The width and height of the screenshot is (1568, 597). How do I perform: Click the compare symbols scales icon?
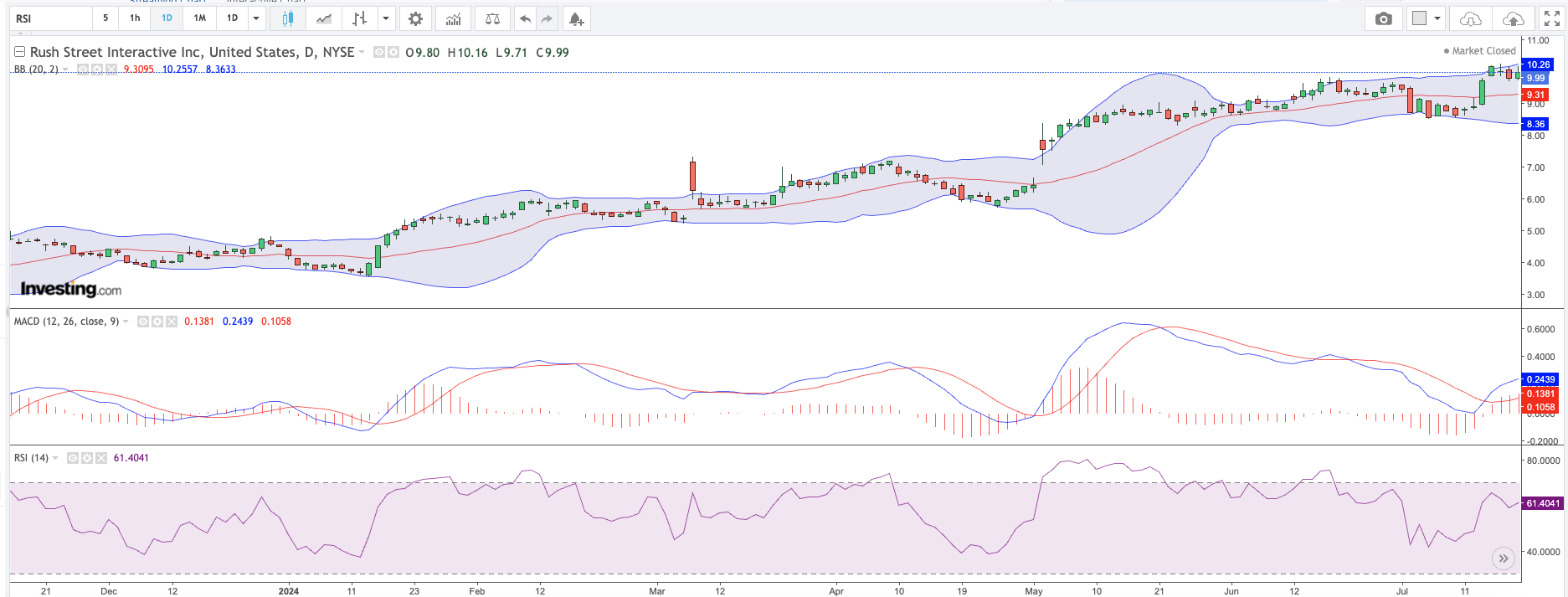tap(493, 18)
